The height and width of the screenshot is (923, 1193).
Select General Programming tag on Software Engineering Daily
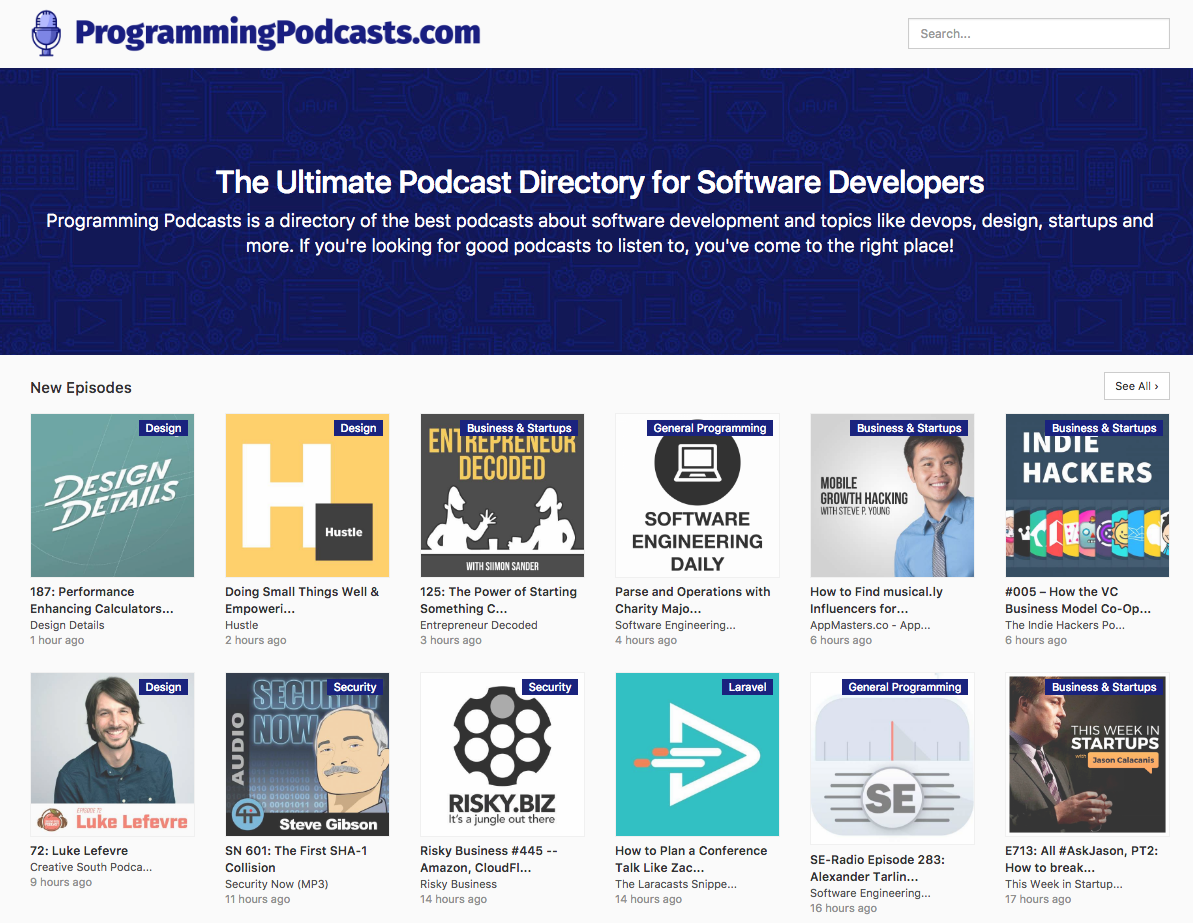pyautogui.click(x=710, y=428)
